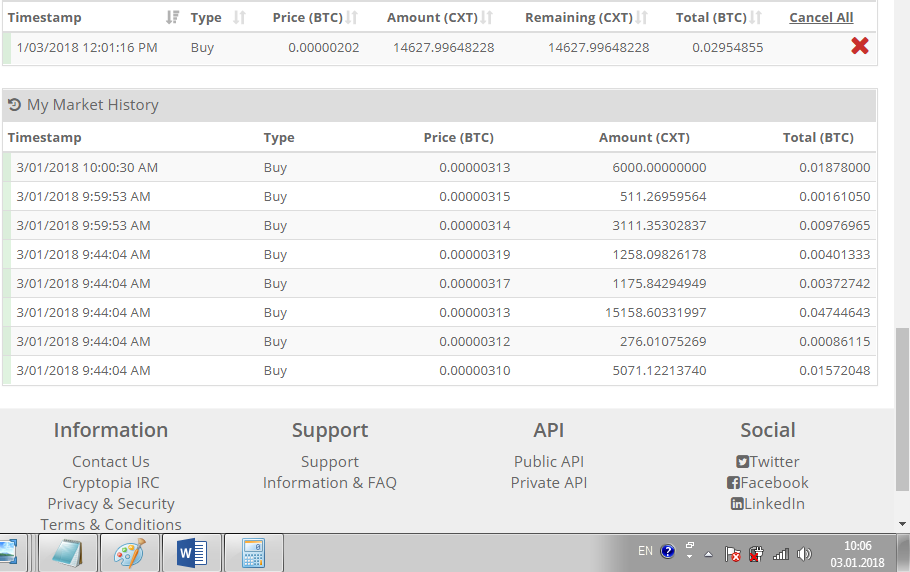This screenshot has width=910, height=572.
Task: Open Microsoft Word from the taskbar
Action: pos(191,553)
